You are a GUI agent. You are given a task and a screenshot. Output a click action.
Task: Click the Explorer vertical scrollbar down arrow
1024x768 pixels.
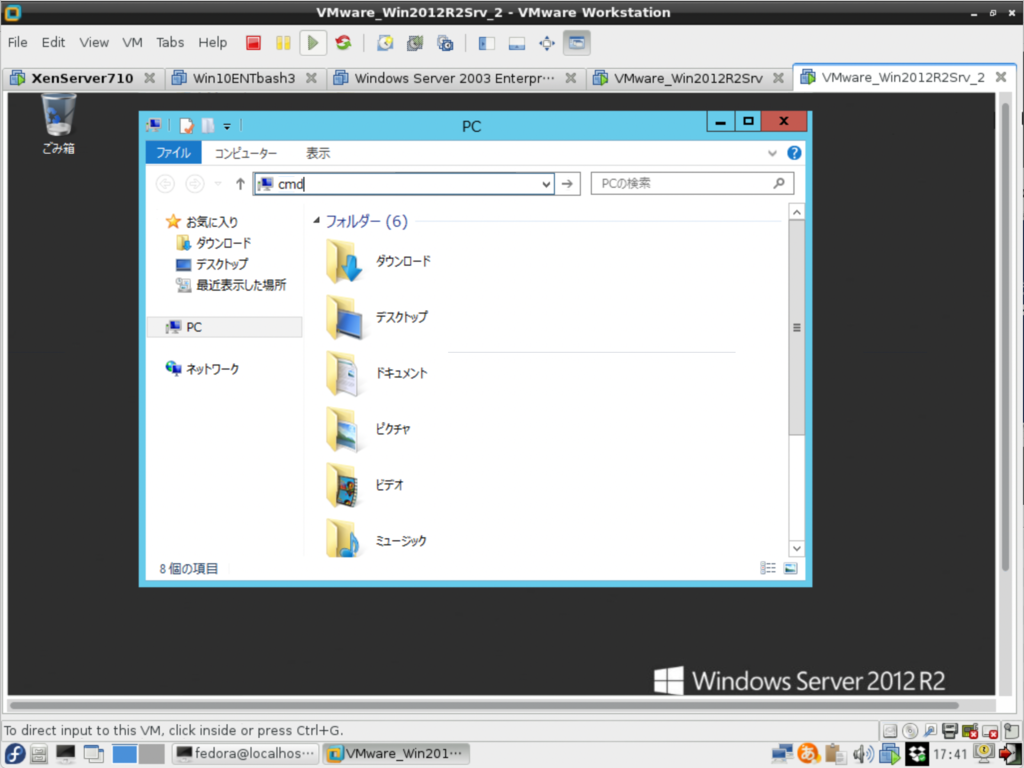coord(796,549)
